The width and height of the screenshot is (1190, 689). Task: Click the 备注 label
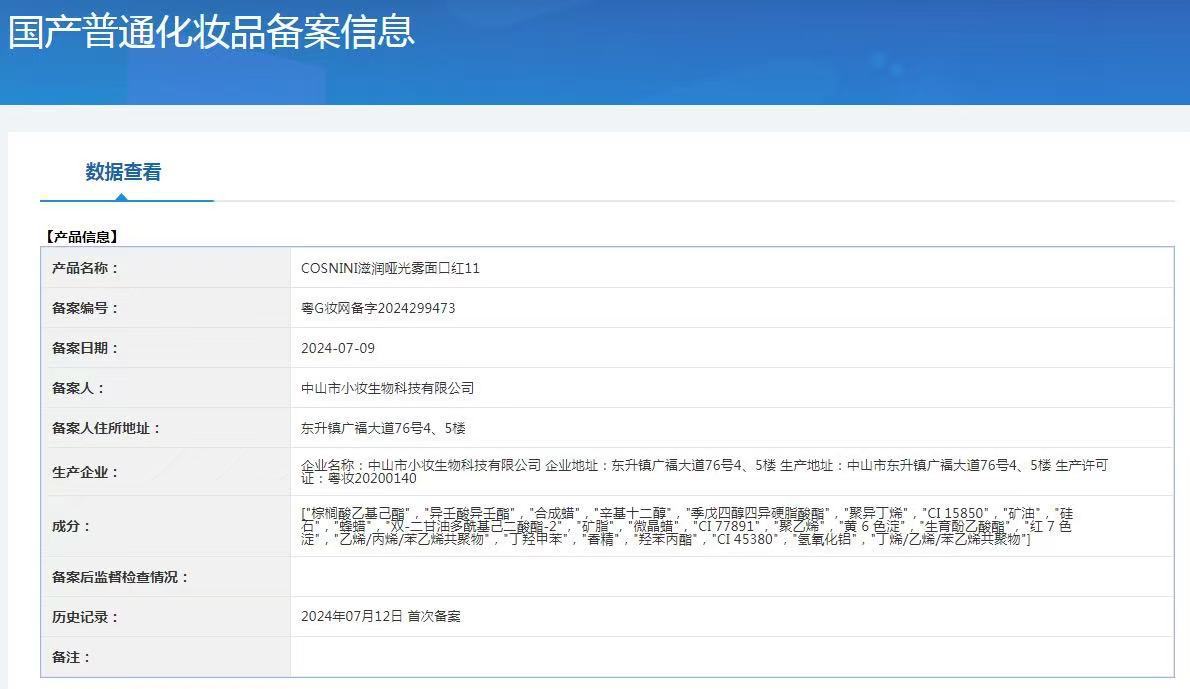pyautogui.click(x=71, y=657)
